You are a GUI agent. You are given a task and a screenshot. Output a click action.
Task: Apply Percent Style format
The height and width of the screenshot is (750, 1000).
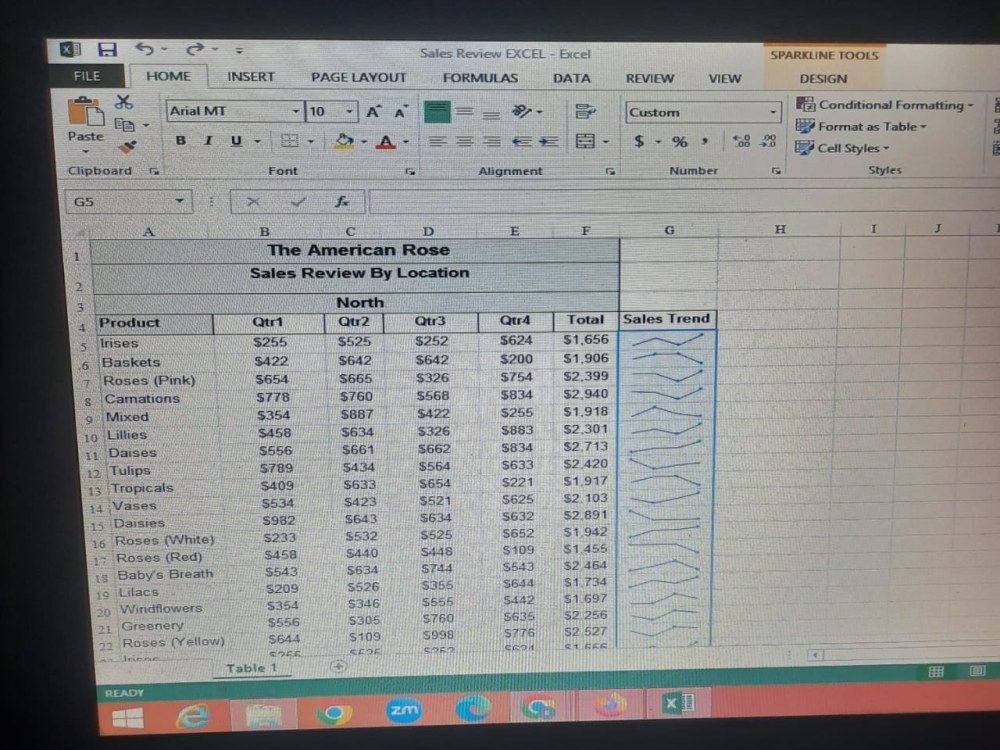tap(680, 142)
